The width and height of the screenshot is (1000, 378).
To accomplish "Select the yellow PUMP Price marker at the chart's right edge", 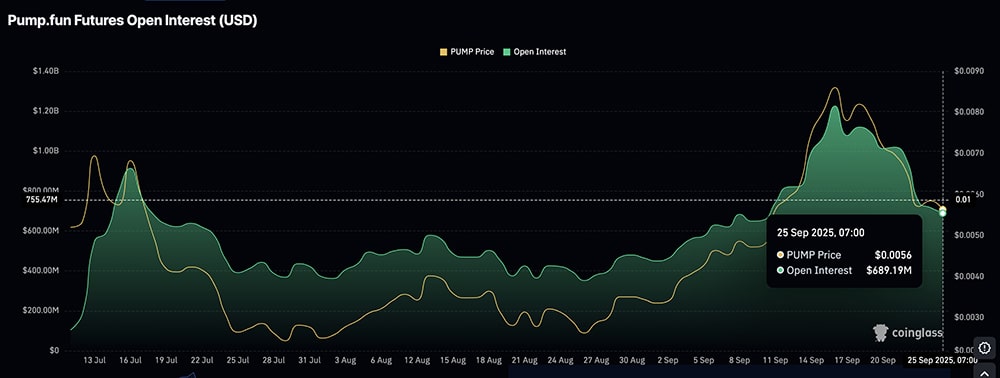I will click(x=943, y=209).
